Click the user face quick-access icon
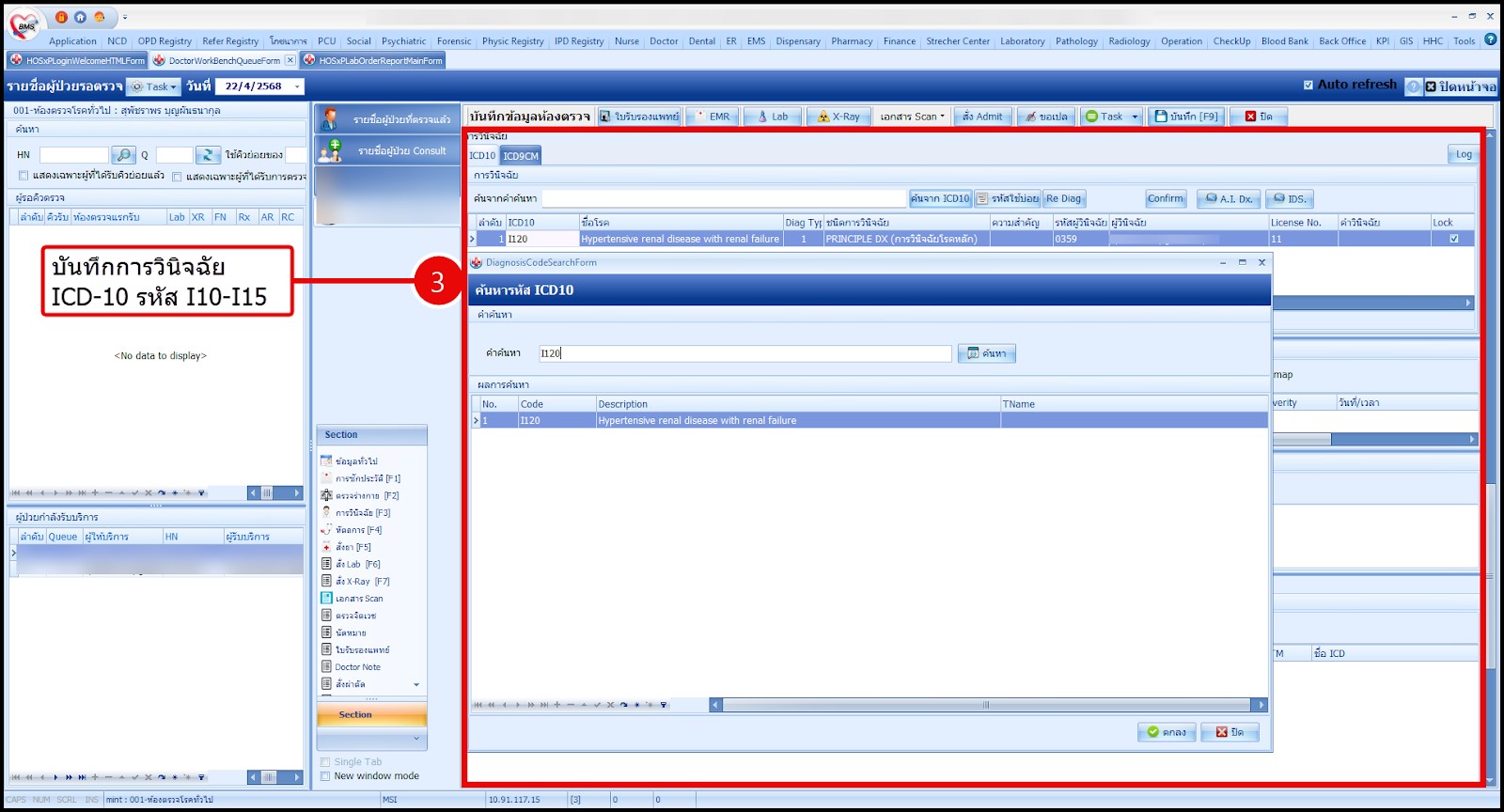 tap(99, 17)
